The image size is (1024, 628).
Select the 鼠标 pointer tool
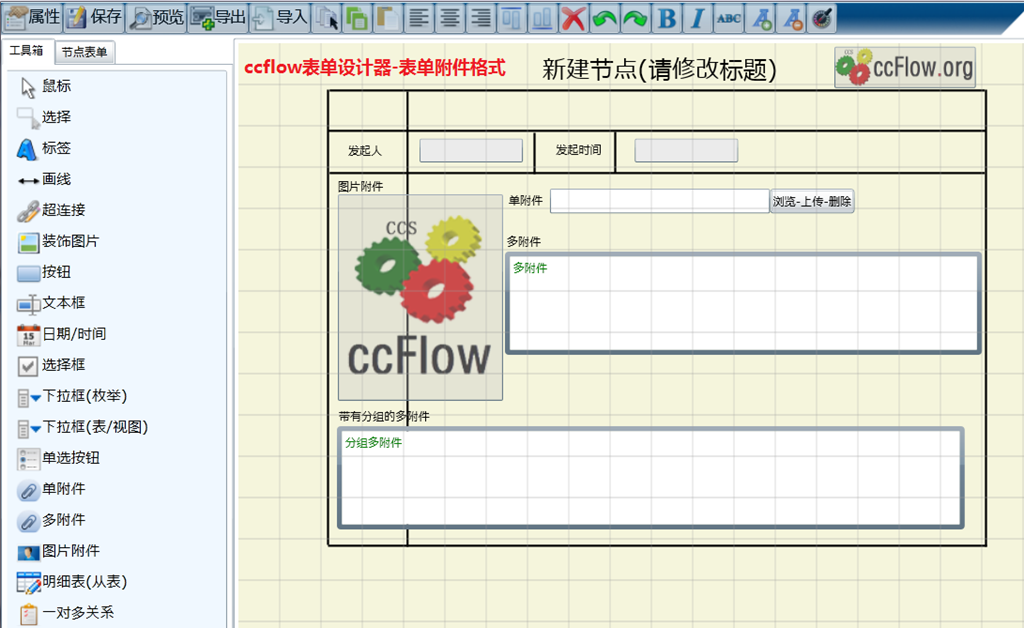46,86
